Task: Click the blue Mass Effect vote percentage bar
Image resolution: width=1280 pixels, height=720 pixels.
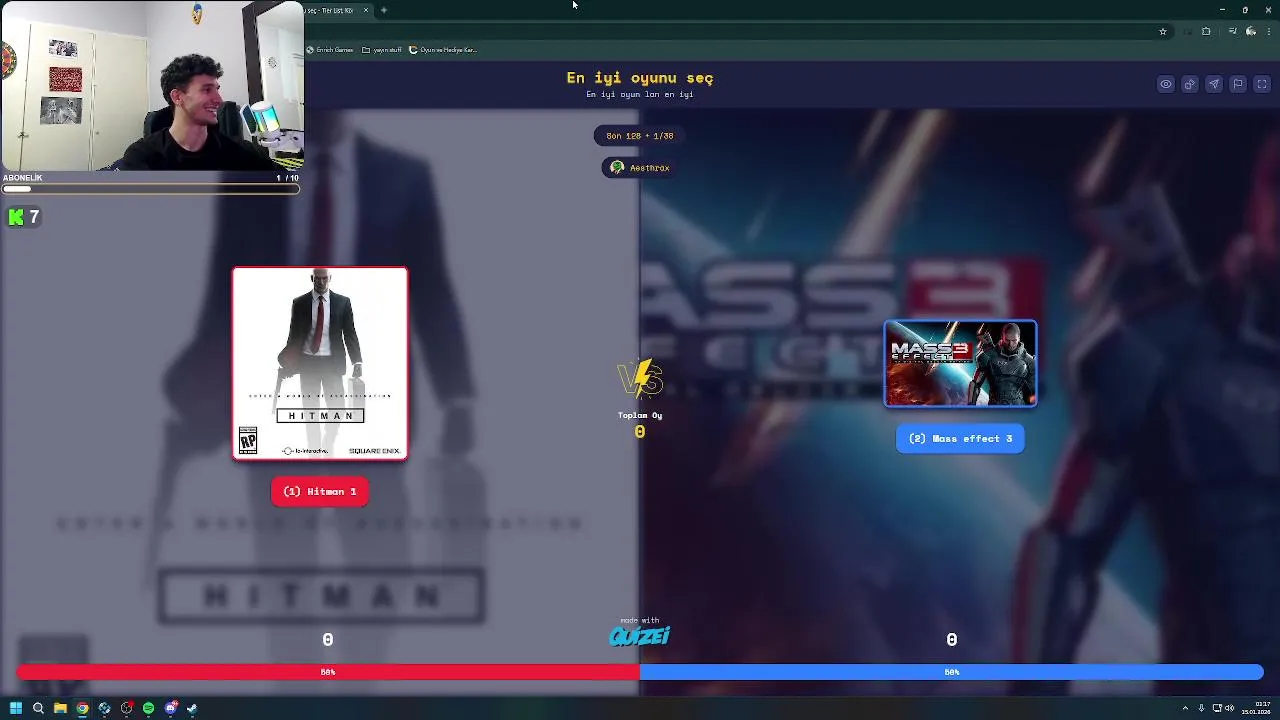Action: tap(952, 672)
